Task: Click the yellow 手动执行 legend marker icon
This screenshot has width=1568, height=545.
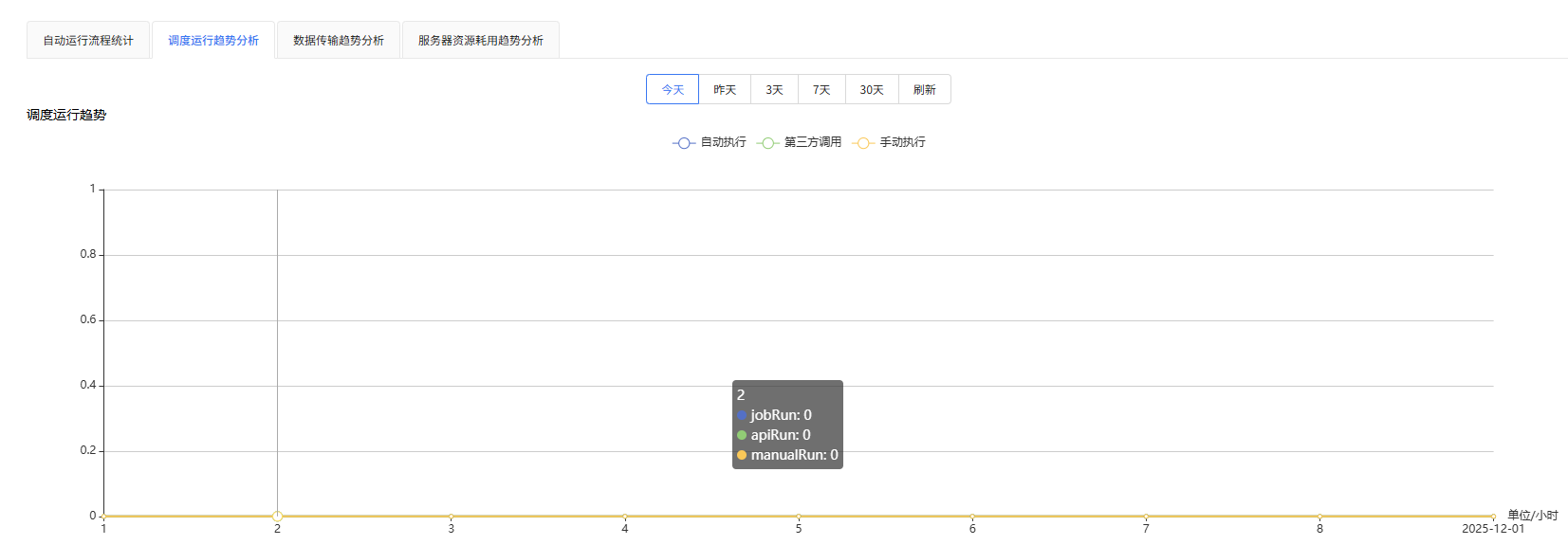Action: coord(863,143)
